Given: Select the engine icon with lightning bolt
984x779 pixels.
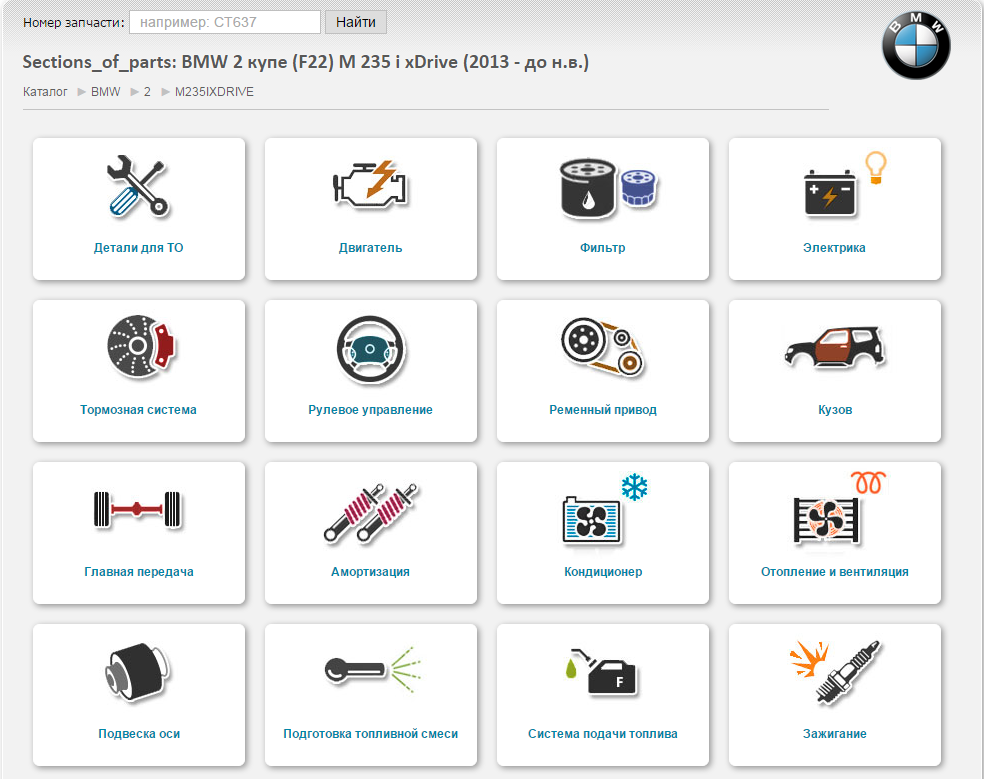Looking at the screenshot, I should point(370,184).
